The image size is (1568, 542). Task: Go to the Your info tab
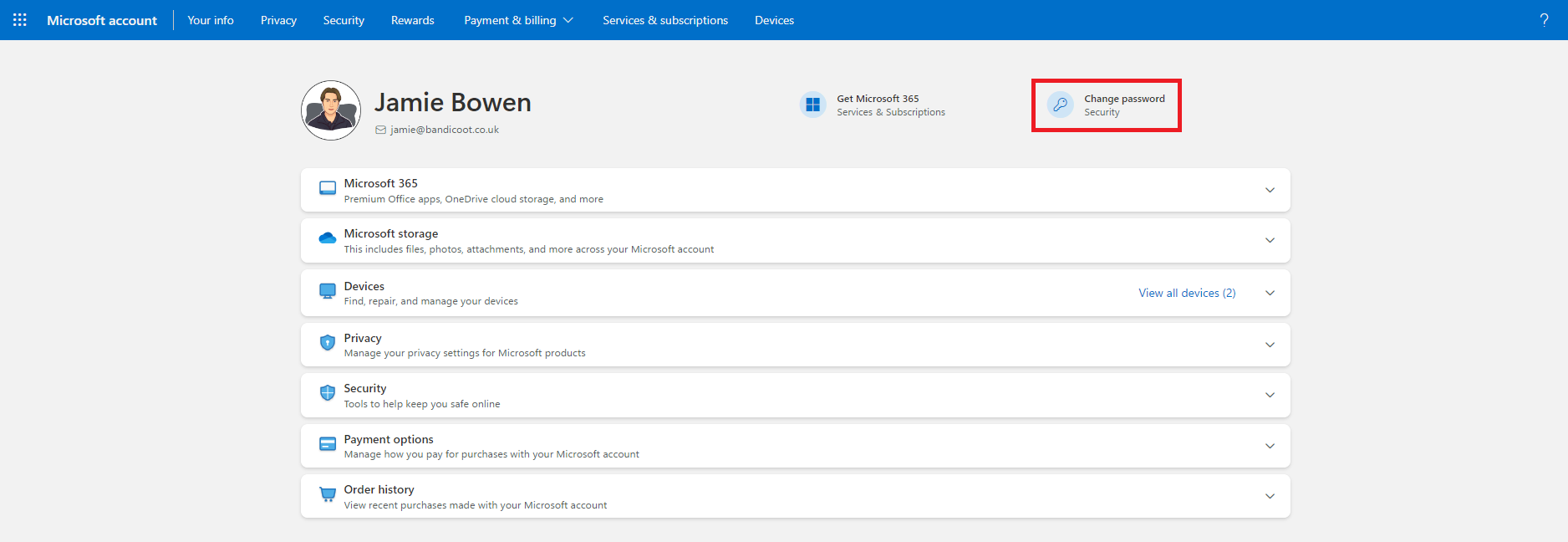click(211, 20)
